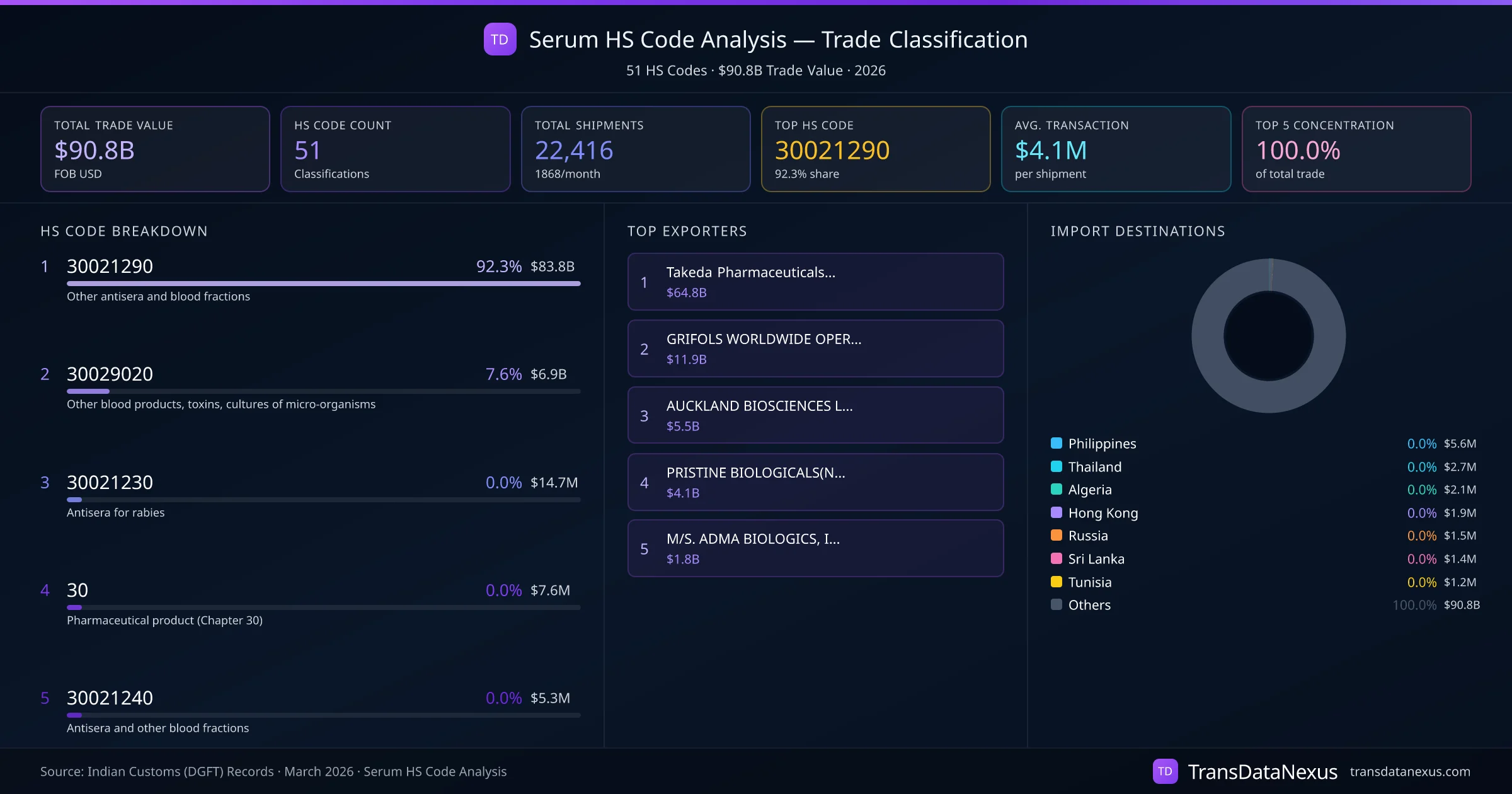The width and height of the screenshot is (1512, 794).
Task: Click the TD logo icon in the header
Action: click(x=500, y=39)
